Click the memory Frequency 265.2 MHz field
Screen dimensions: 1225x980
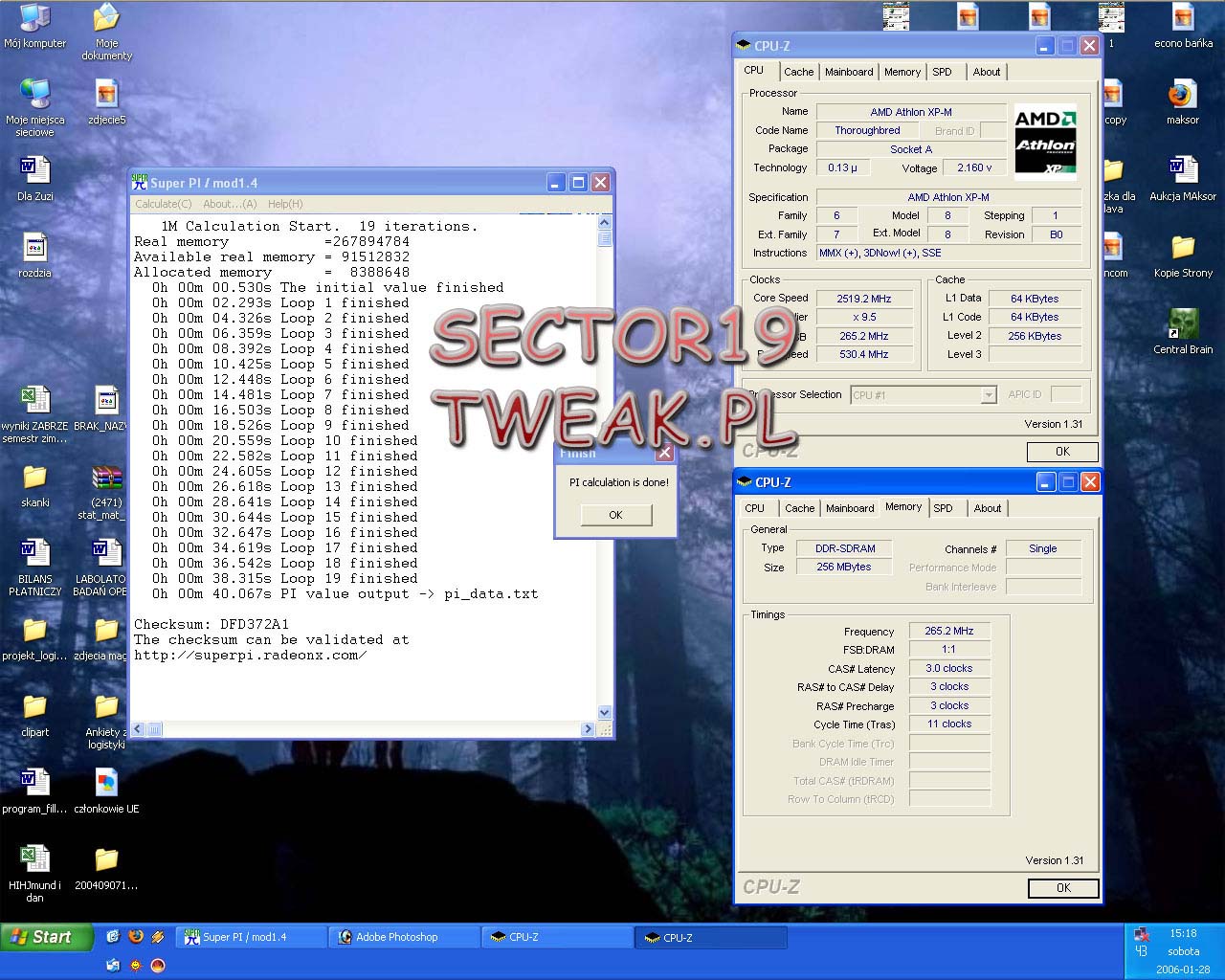coord(948,631)
